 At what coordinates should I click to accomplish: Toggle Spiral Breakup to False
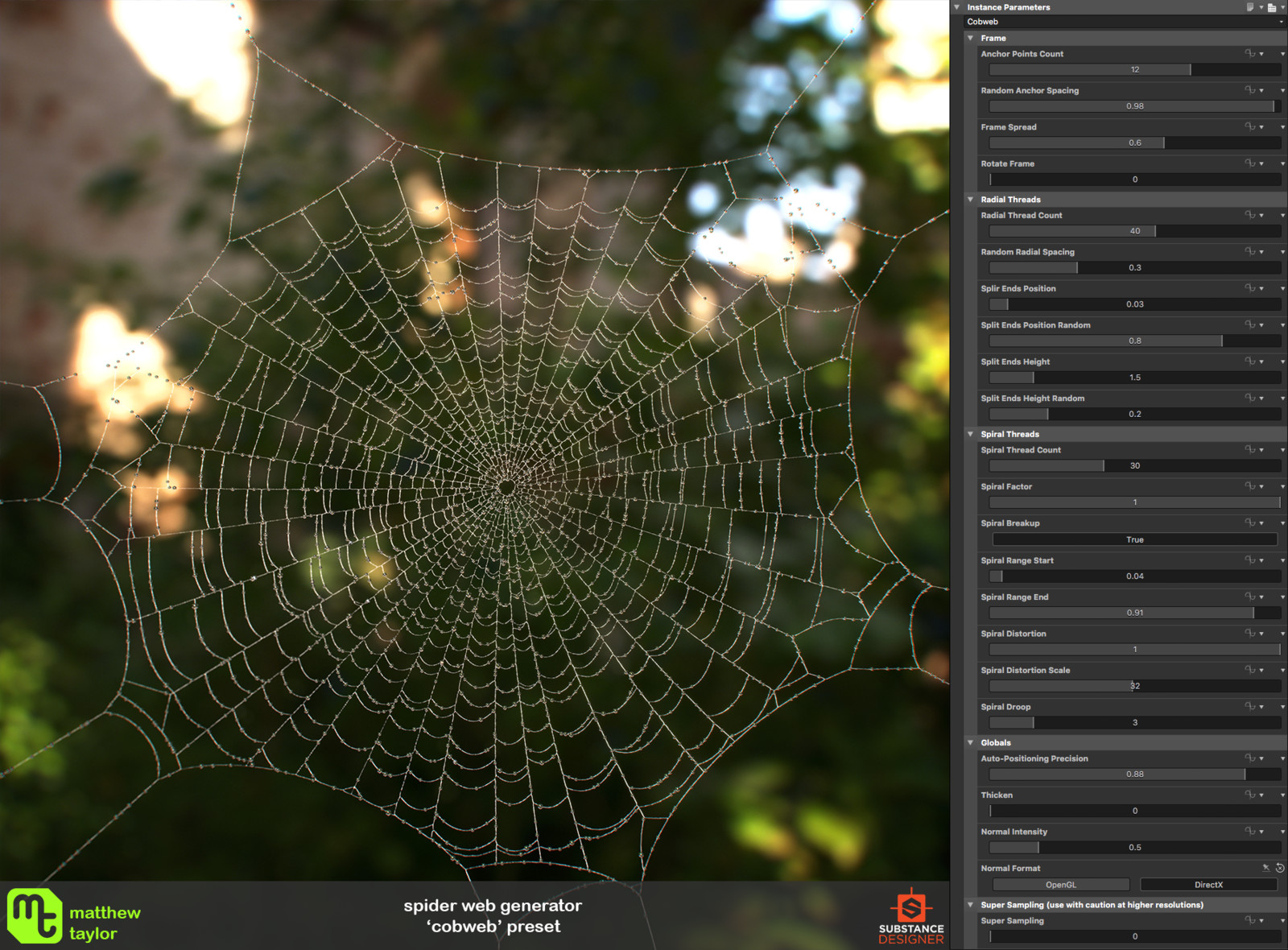click(x=1133, y=539)
